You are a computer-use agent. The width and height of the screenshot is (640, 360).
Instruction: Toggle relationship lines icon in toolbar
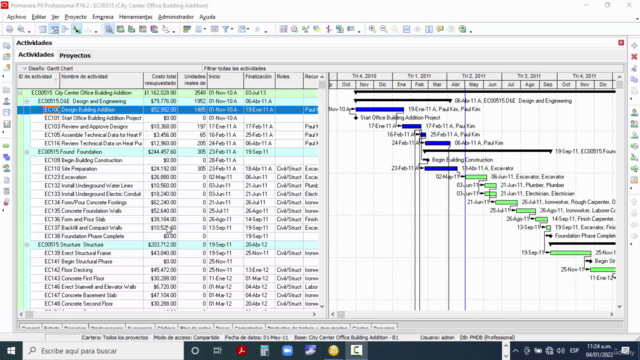pos(76,29)
